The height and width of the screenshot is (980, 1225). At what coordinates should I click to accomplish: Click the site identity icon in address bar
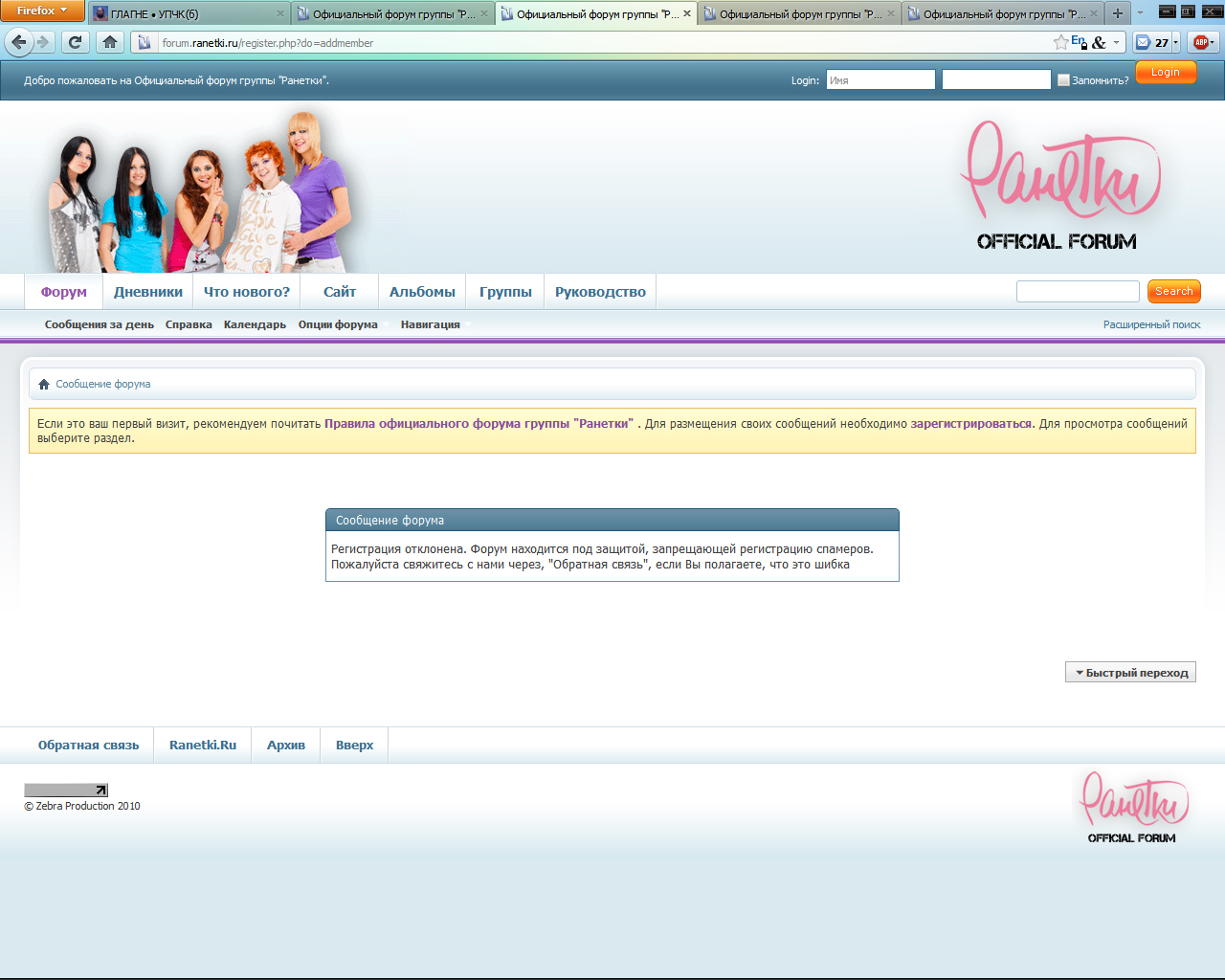point(145,42)
